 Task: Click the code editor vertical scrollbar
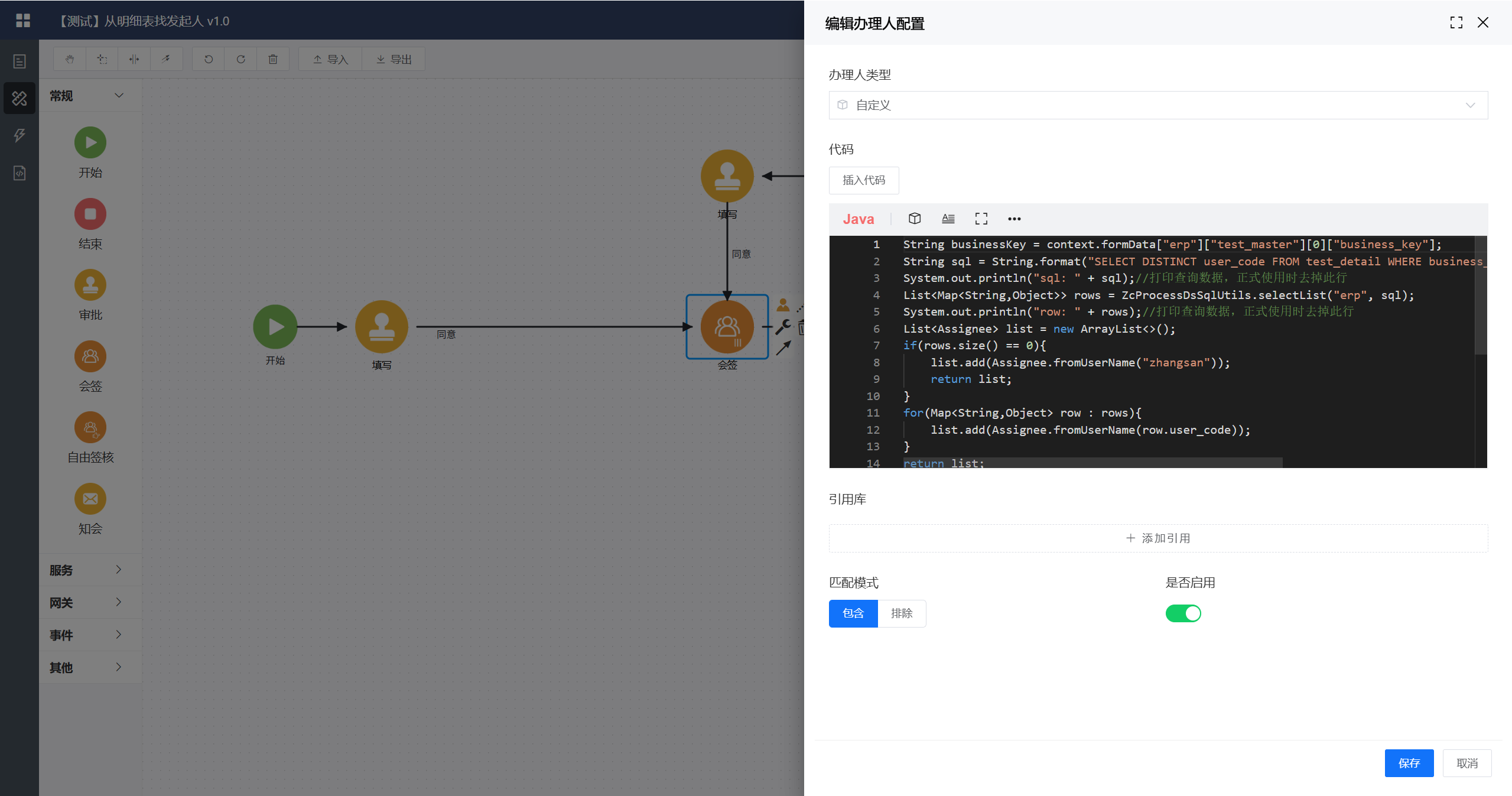click(x=1480, y=295)
